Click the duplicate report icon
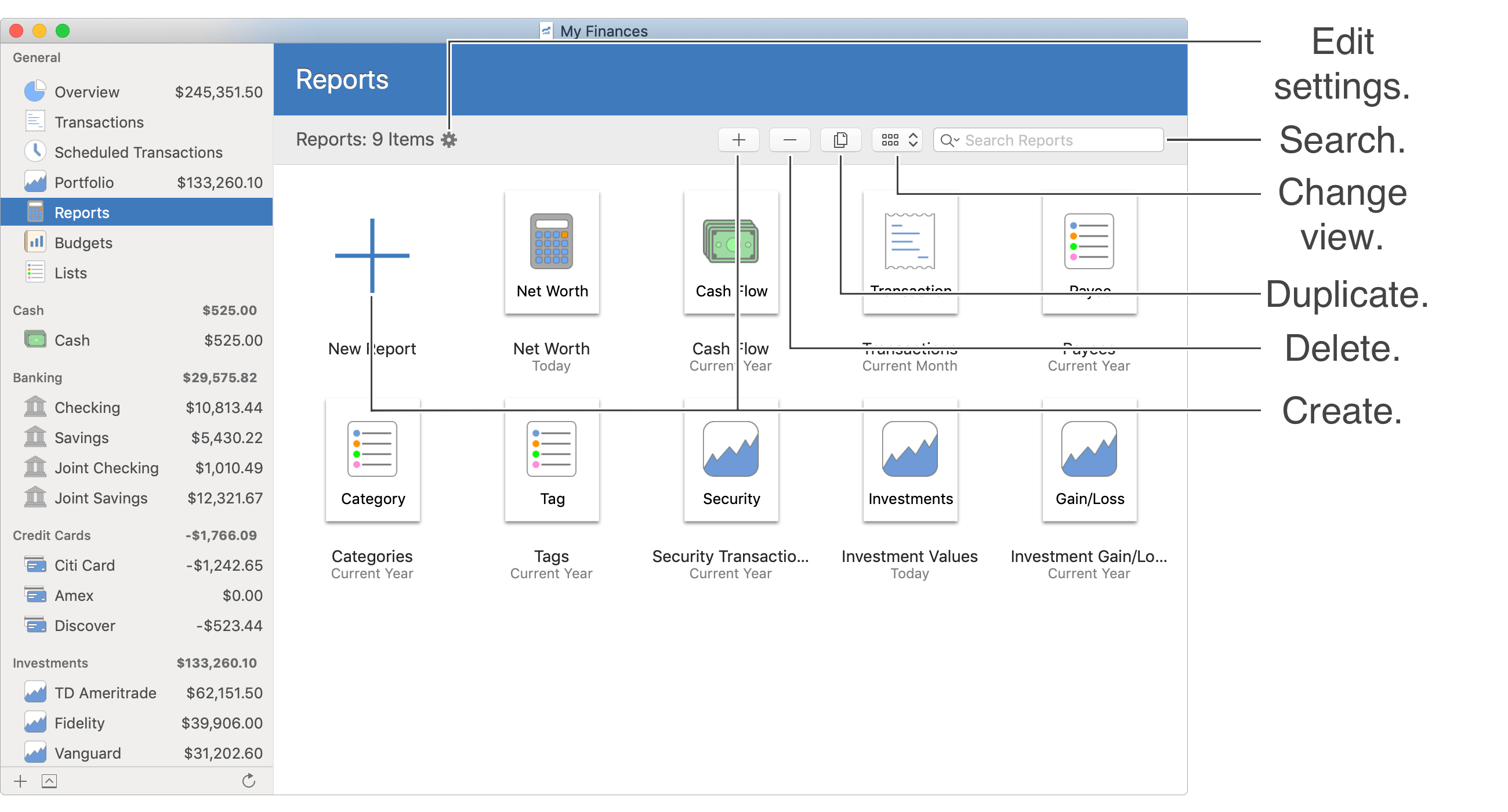 point(840,140)
